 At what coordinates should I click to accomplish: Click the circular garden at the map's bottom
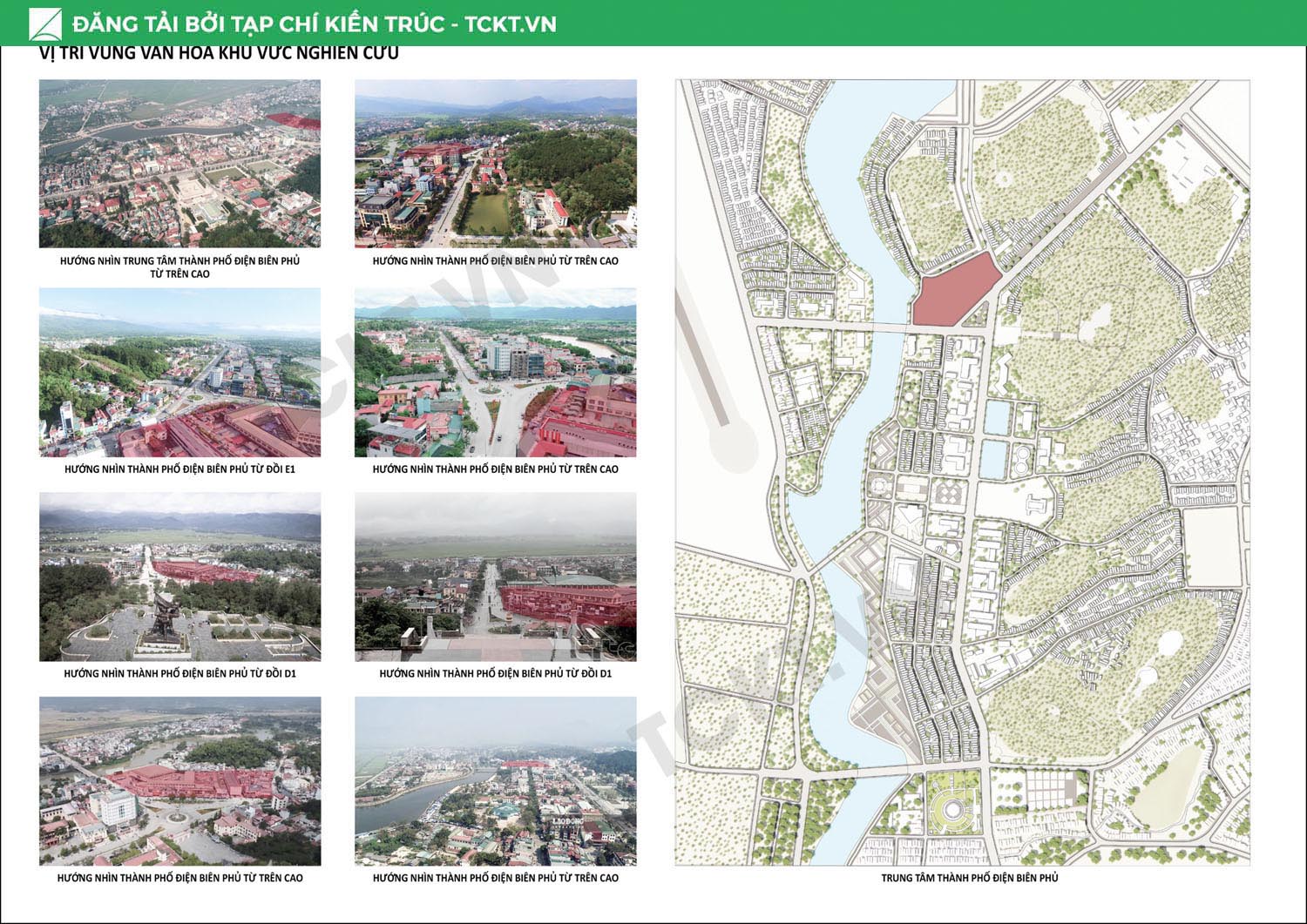click(951, 810)
